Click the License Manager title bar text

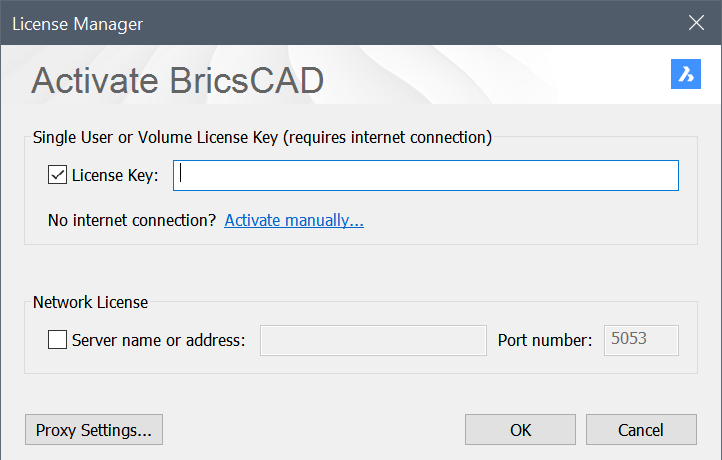[x=77, y=22]
